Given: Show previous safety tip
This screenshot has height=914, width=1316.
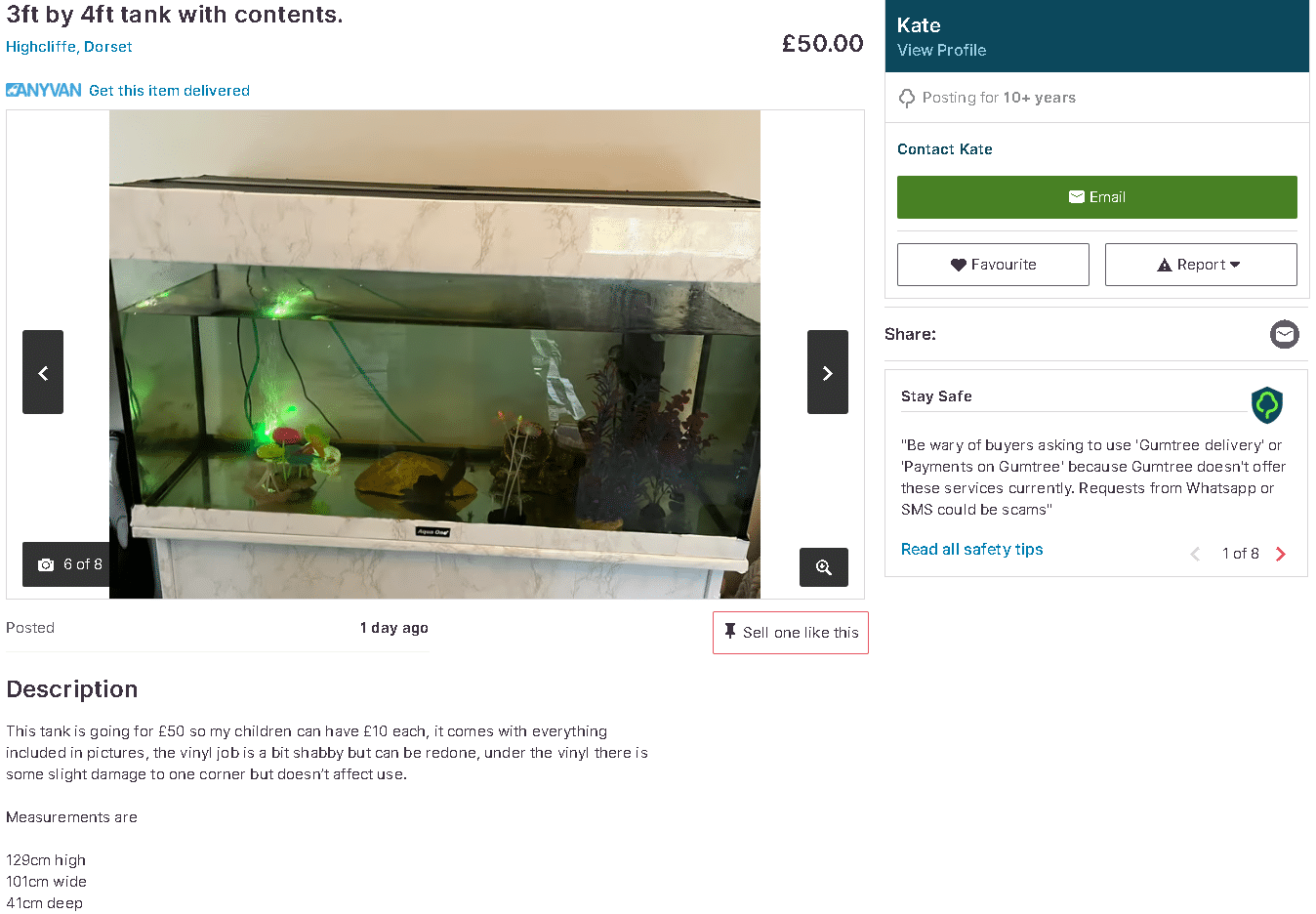Looking at the screenshot, I should point(1195,554).
